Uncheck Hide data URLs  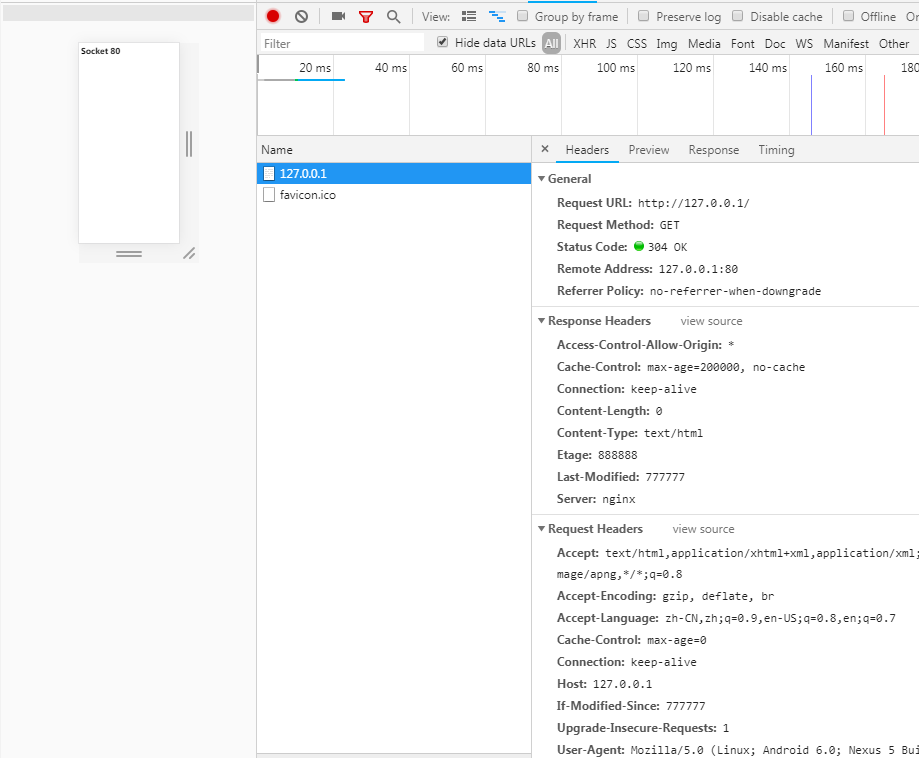[441, 42]
